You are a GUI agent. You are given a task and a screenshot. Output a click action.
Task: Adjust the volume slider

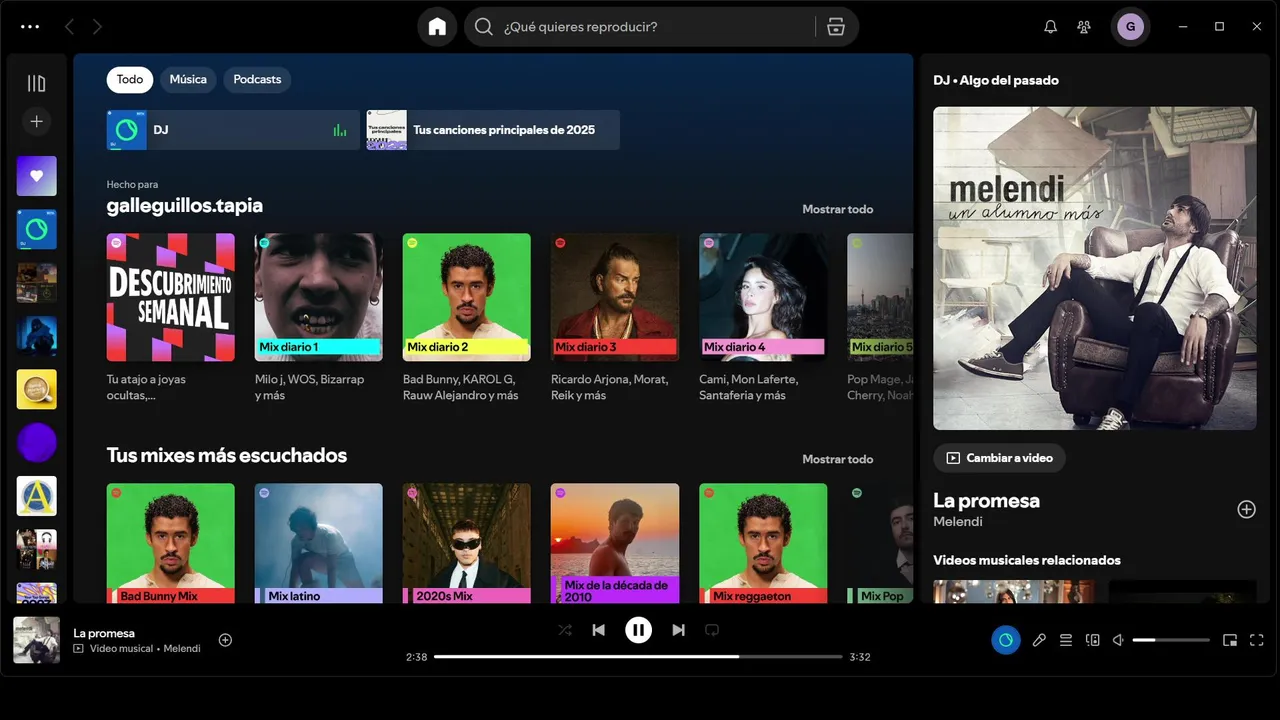click(1171, 640)
